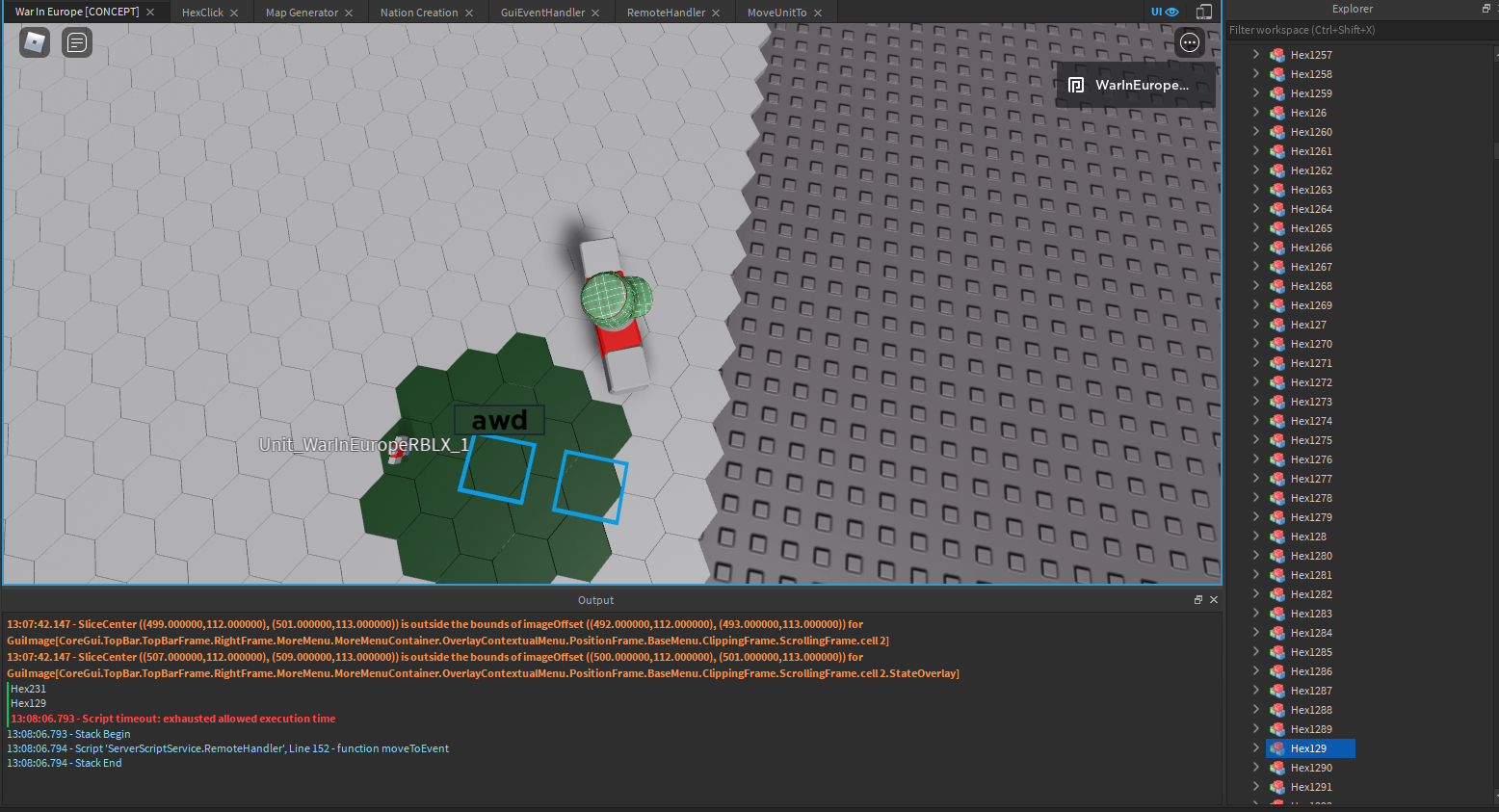Click the Filter workspace search field

pyautogui.click(x=1360, y=30)
